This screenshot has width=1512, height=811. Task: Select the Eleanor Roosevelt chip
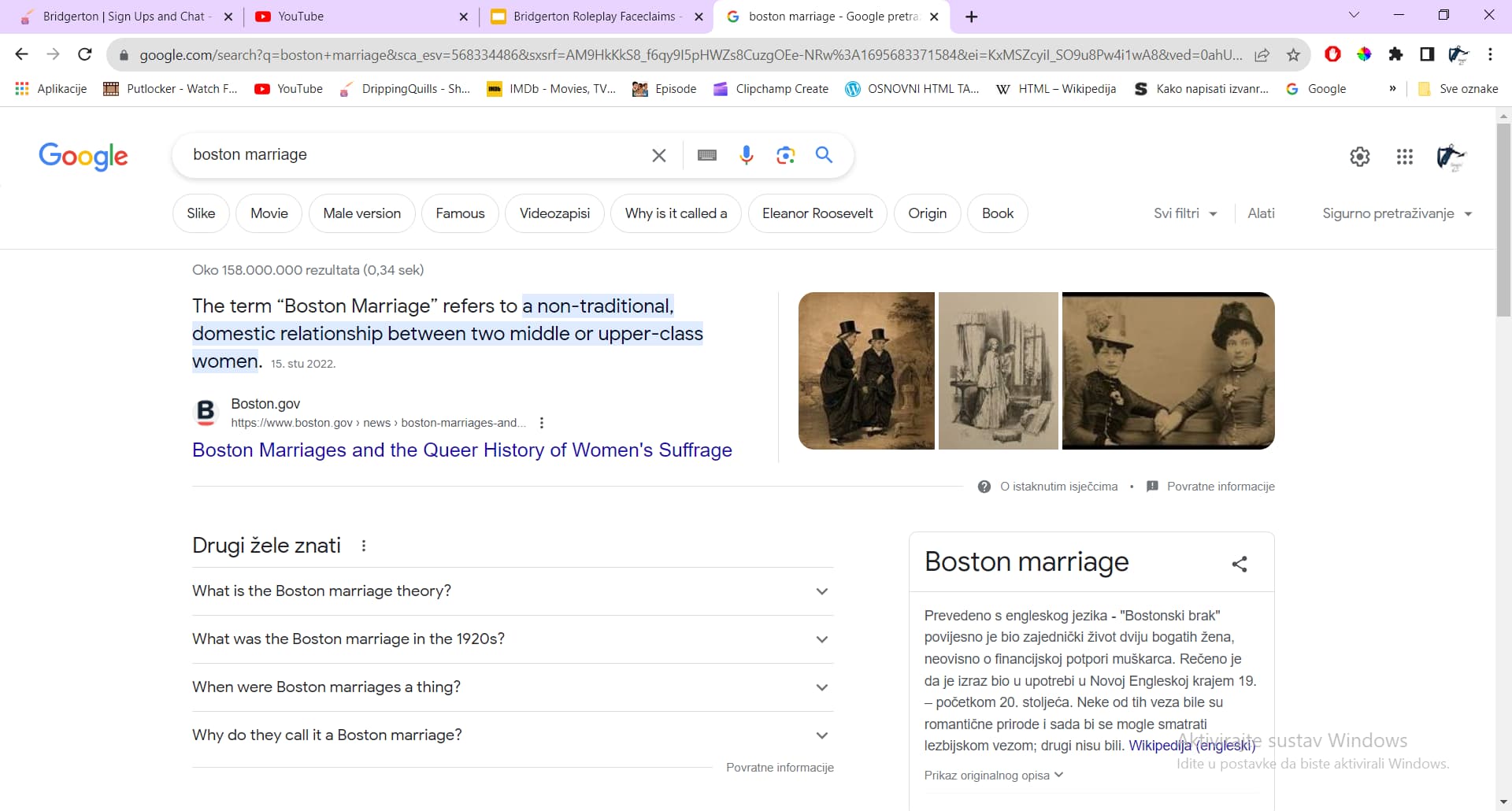(817, 213)
